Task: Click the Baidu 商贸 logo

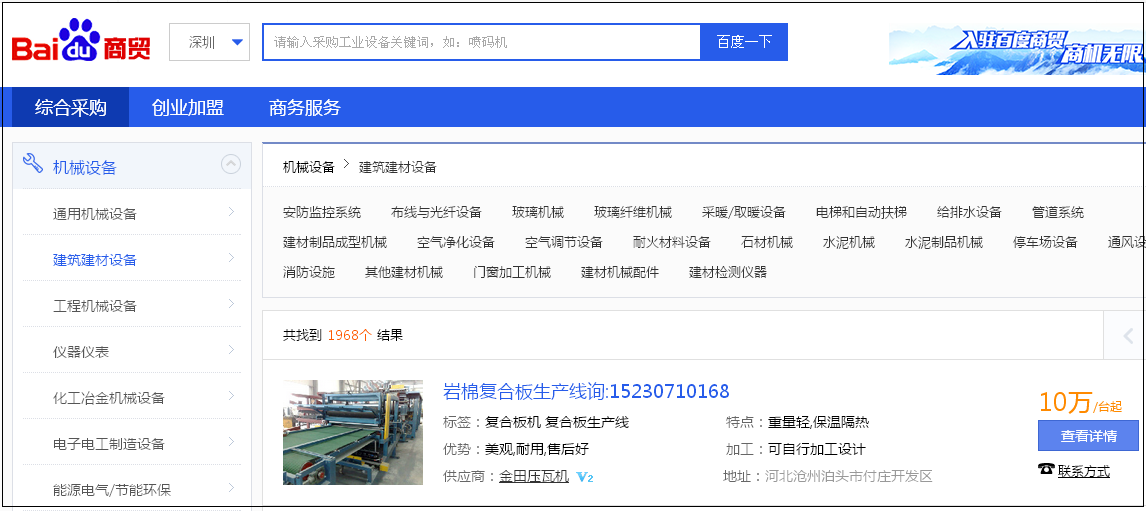Action: [81, 43]
